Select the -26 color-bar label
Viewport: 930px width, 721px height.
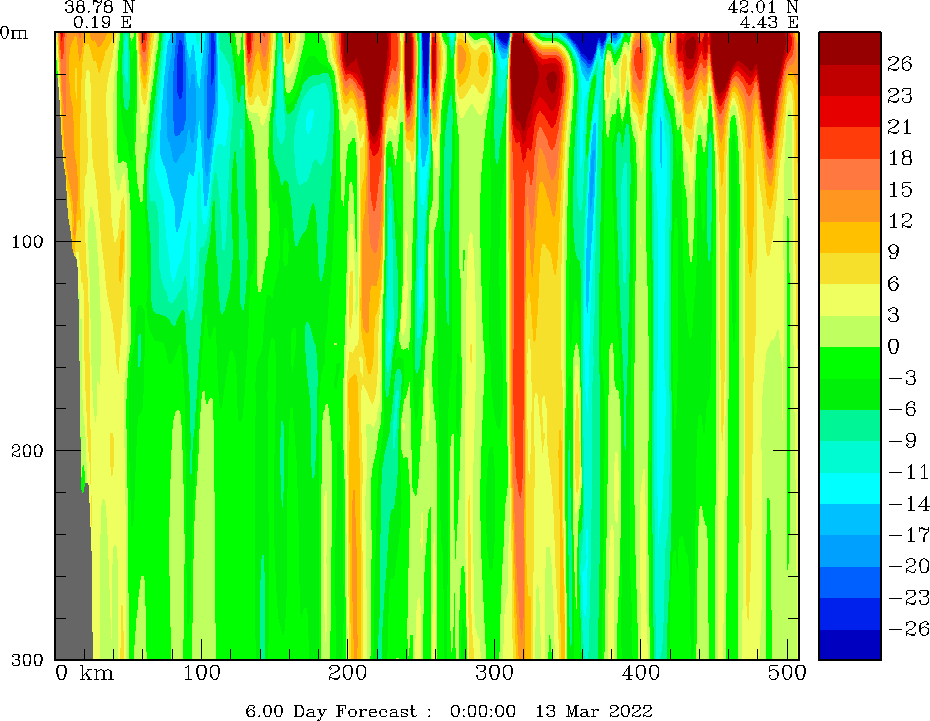coord(909,629)
